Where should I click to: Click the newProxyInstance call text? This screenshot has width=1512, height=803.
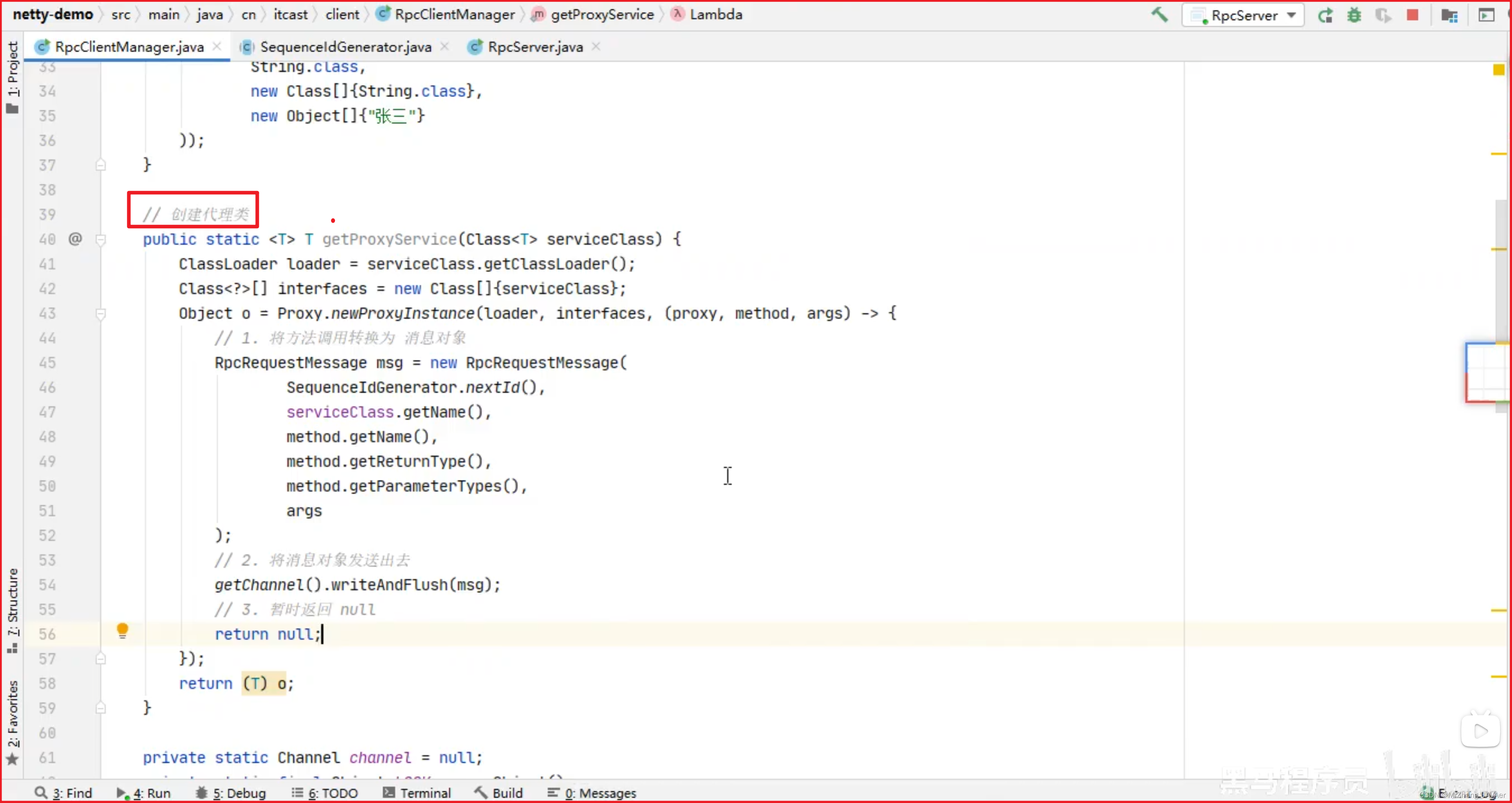tap(403, 314)
